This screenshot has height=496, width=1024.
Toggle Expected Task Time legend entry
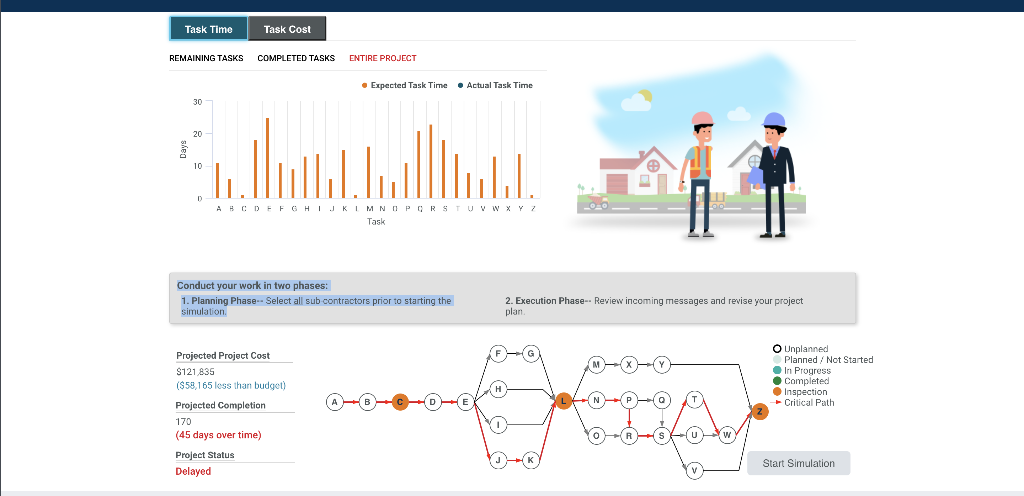pos(405,85)
